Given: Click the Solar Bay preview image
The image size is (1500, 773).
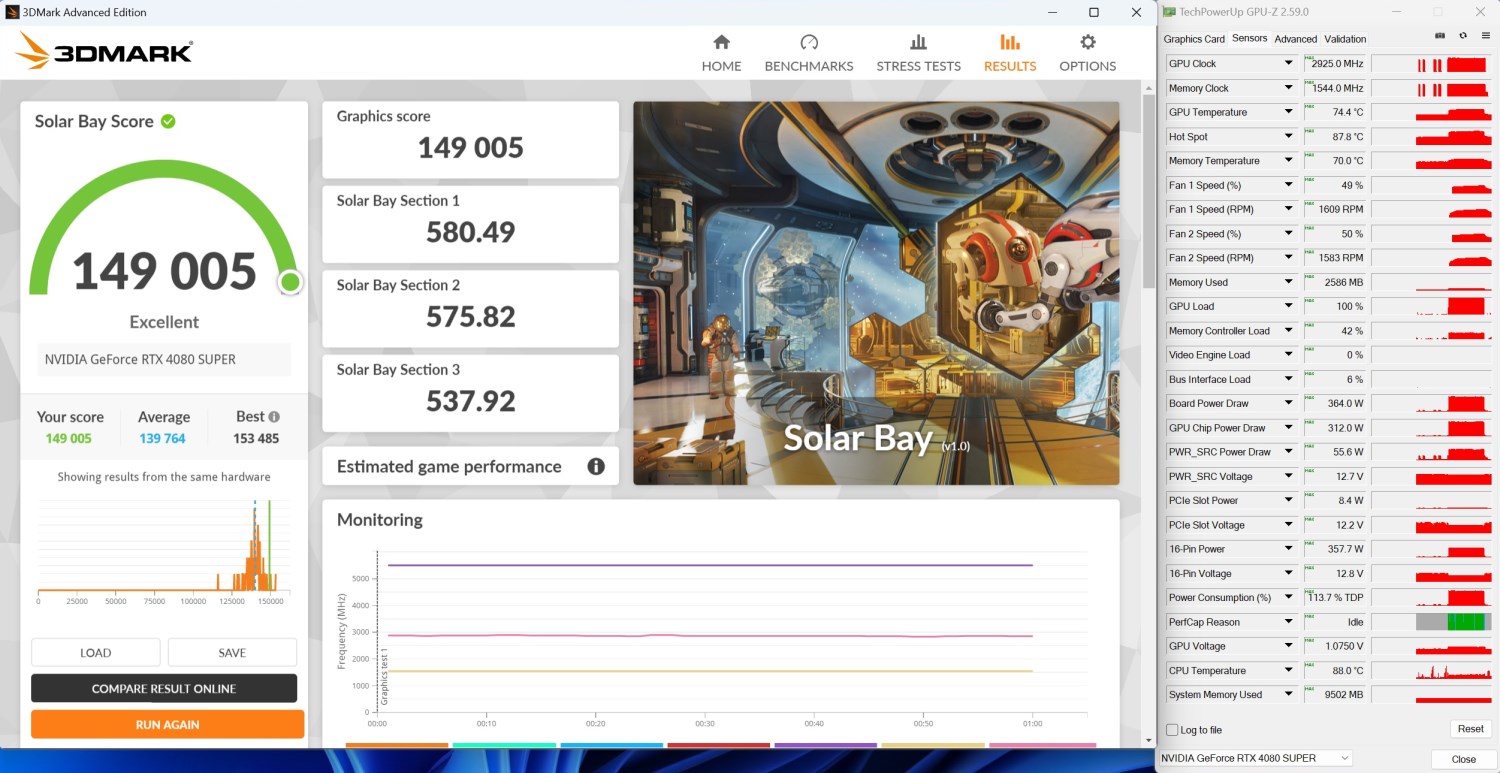Looking at the screenshot, I should tap(876, 293).
